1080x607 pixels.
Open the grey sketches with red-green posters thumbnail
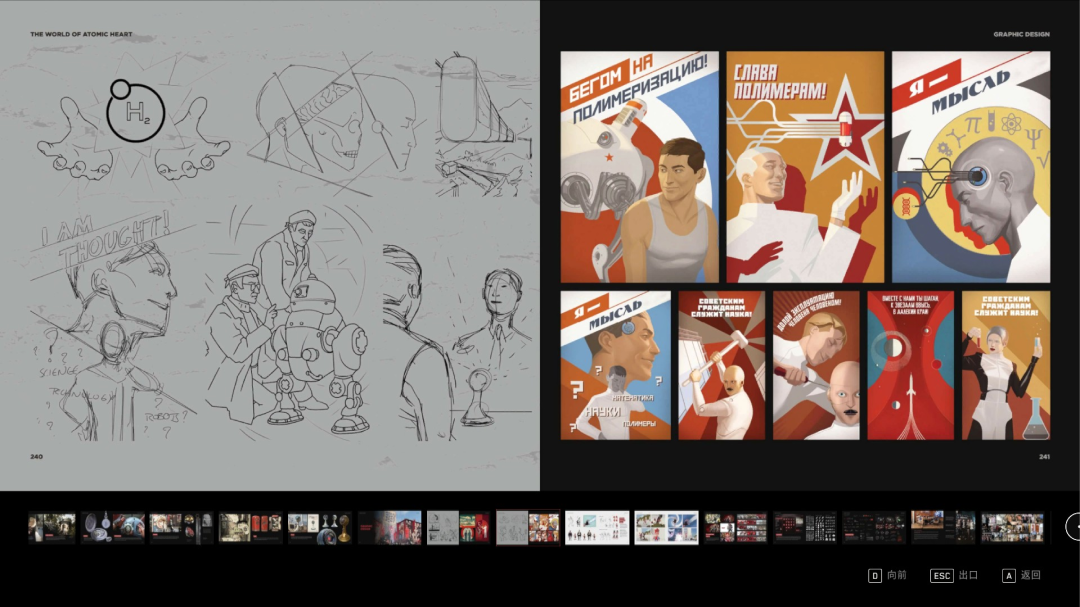tap(458, 528)
